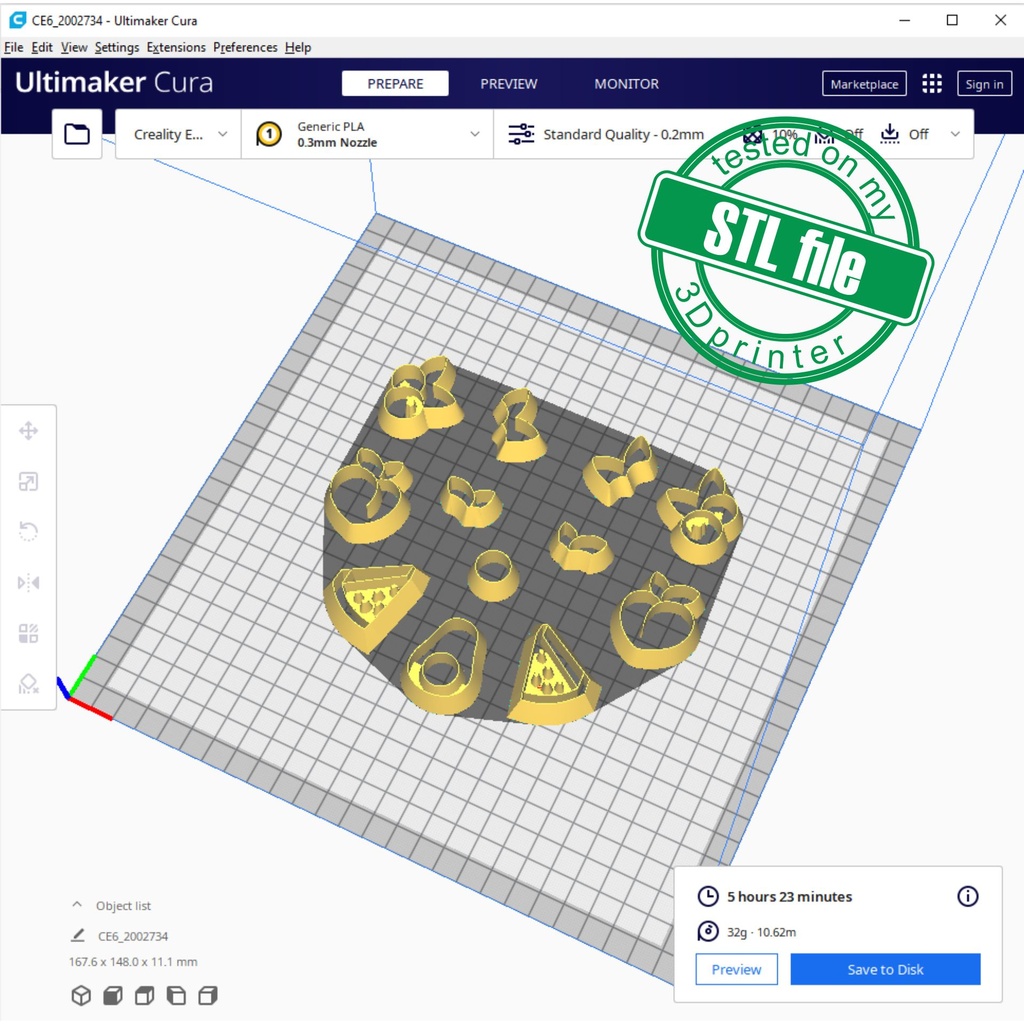Switch to front view cube icon
1024x1024 pixels.
click(113, 995)
